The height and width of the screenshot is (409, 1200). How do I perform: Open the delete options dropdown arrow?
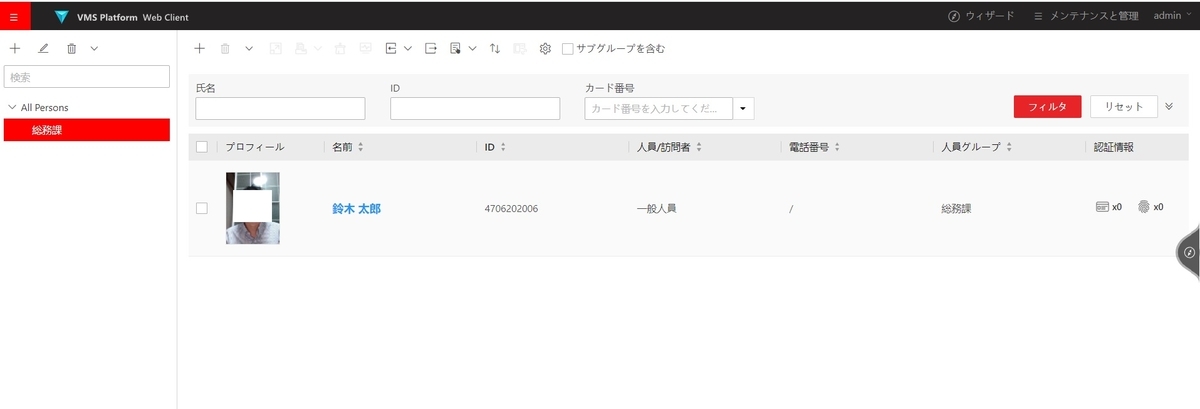click(249, 48)
